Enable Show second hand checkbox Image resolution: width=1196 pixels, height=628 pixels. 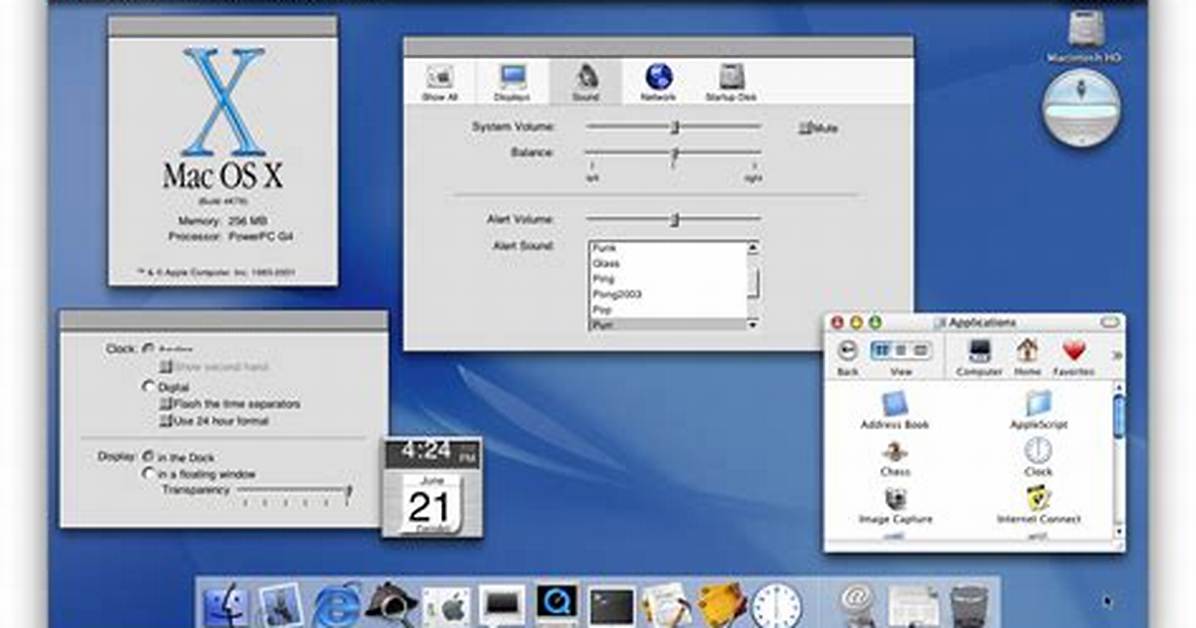point(166,366)
